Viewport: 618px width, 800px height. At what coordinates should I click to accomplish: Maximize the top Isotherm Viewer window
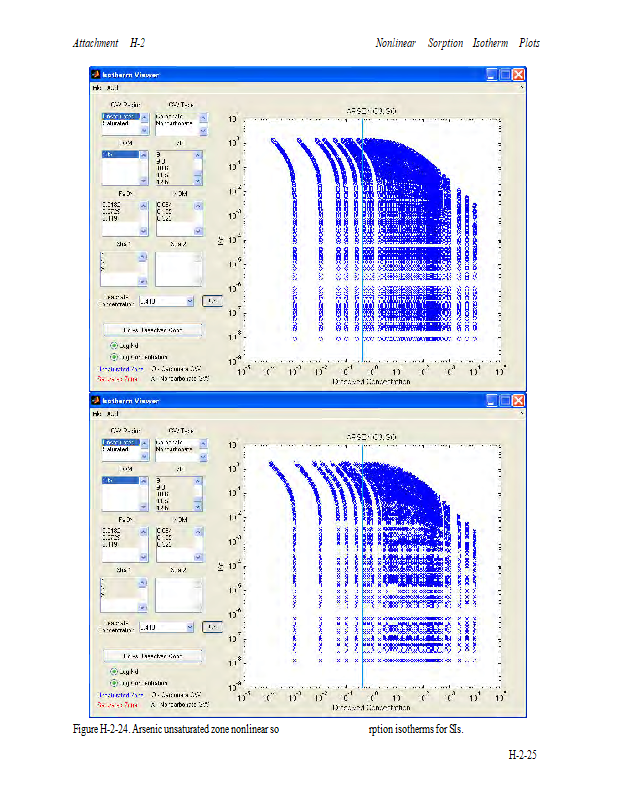coord(505,75)
